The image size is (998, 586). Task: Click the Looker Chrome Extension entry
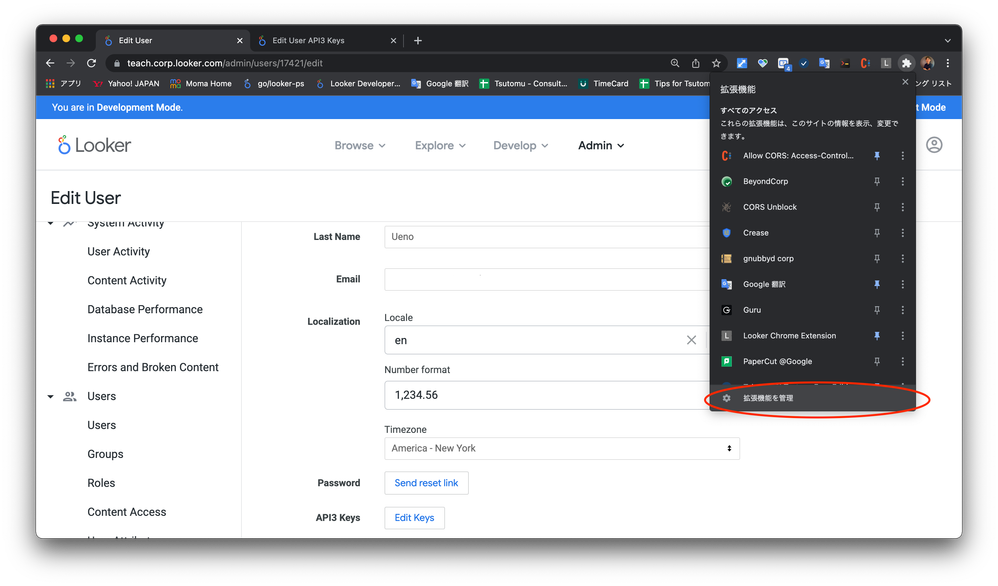[x=789, y=335]
